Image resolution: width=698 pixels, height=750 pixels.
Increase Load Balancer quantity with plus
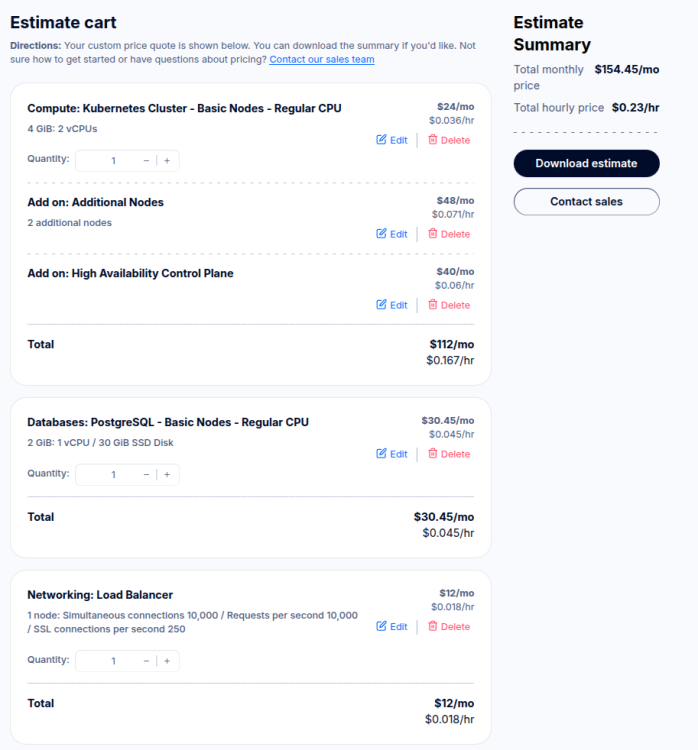(167, 661)
